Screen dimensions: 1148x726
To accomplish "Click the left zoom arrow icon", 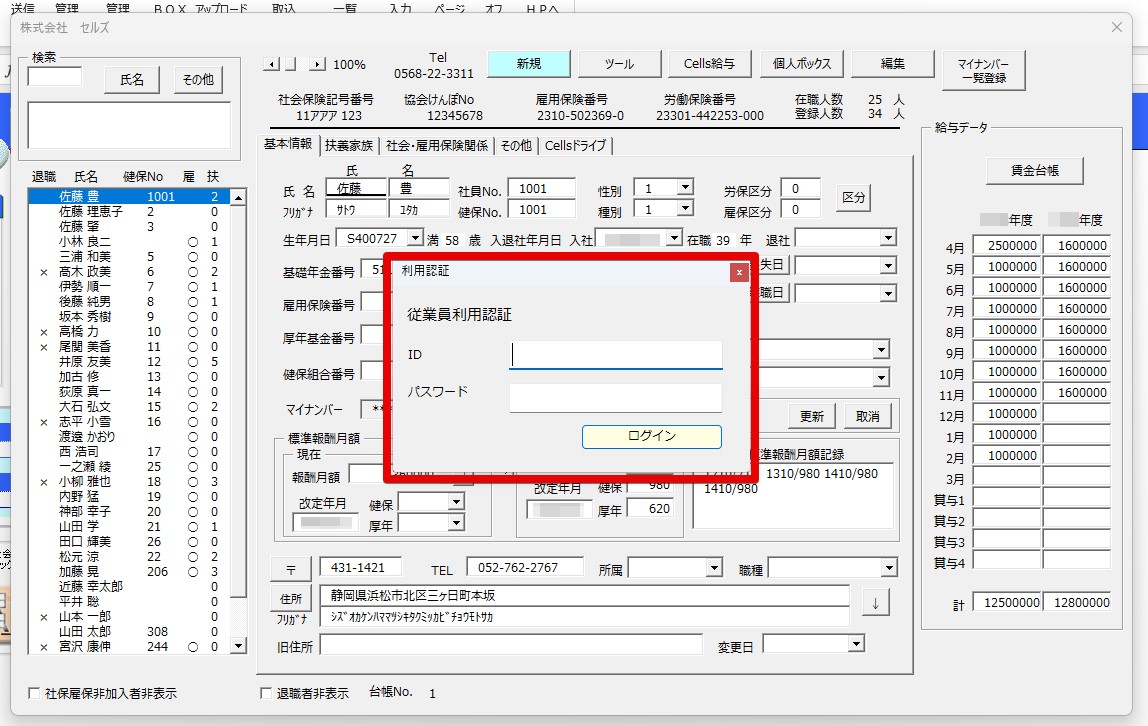I will (x=271, y=64).
